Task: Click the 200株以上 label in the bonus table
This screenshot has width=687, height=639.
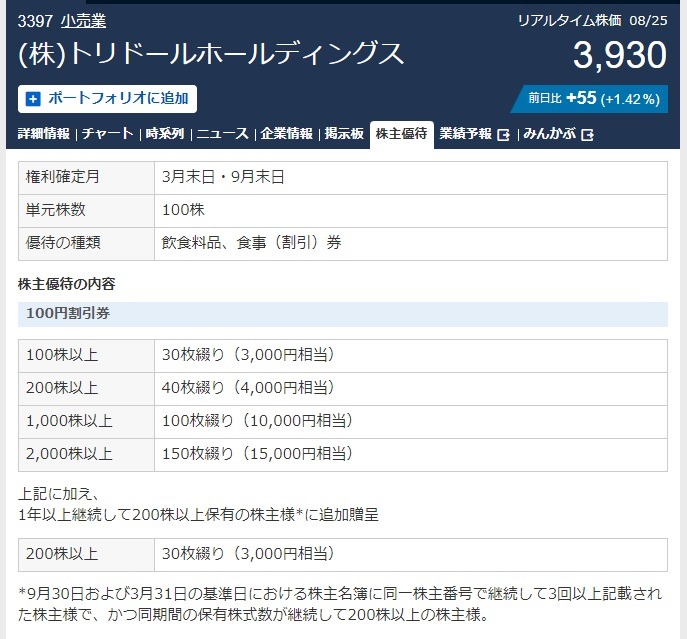Action: 86,555
